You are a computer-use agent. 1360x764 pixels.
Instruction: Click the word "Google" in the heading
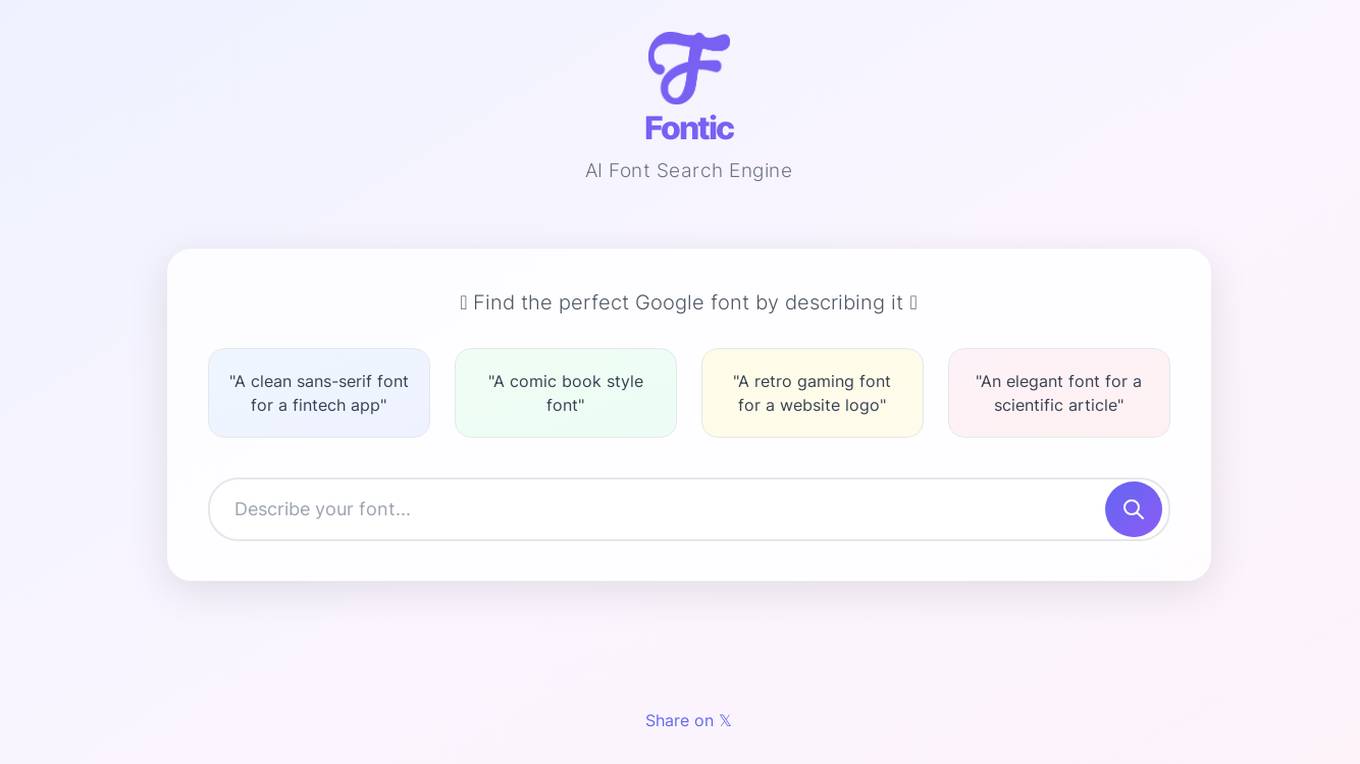point(670,303)
